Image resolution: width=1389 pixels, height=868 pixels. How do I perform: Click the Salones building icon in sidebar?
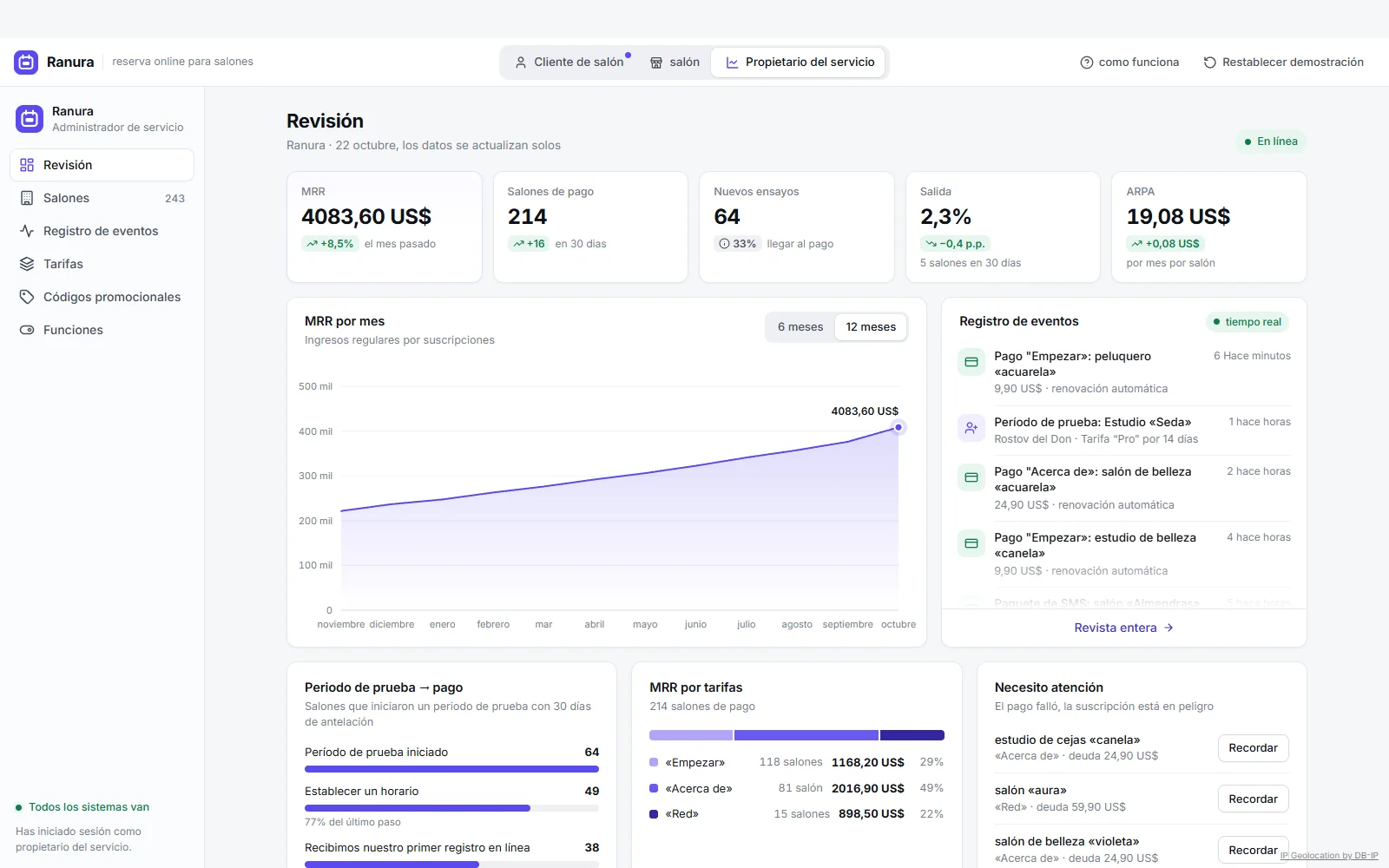pos(27,198)
